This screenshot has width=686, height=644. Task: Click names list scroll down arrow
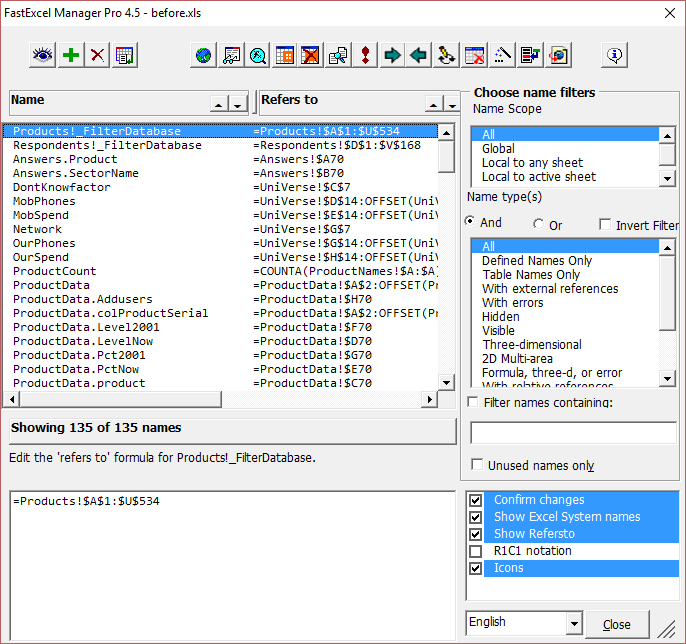tap(446, 383)
